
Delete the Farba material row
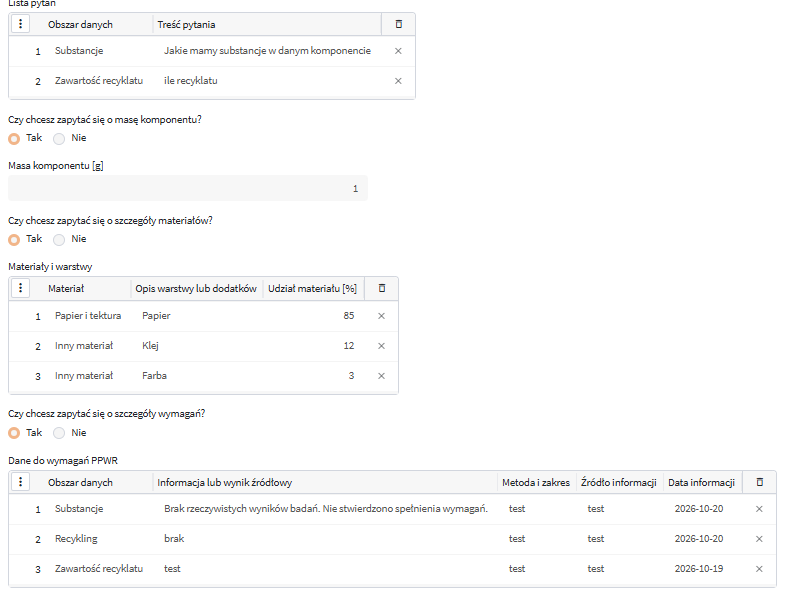381,376
